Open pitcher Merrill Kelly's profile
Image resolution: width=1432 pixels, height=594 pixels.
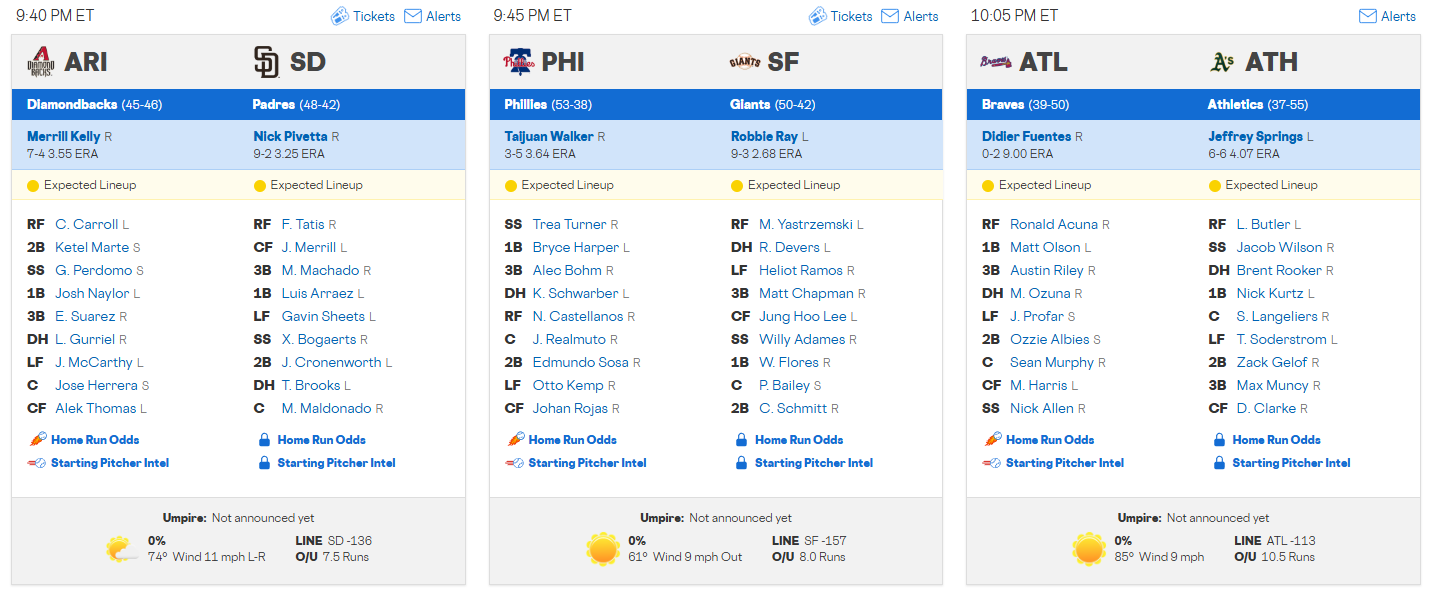(x=64, y=136)
